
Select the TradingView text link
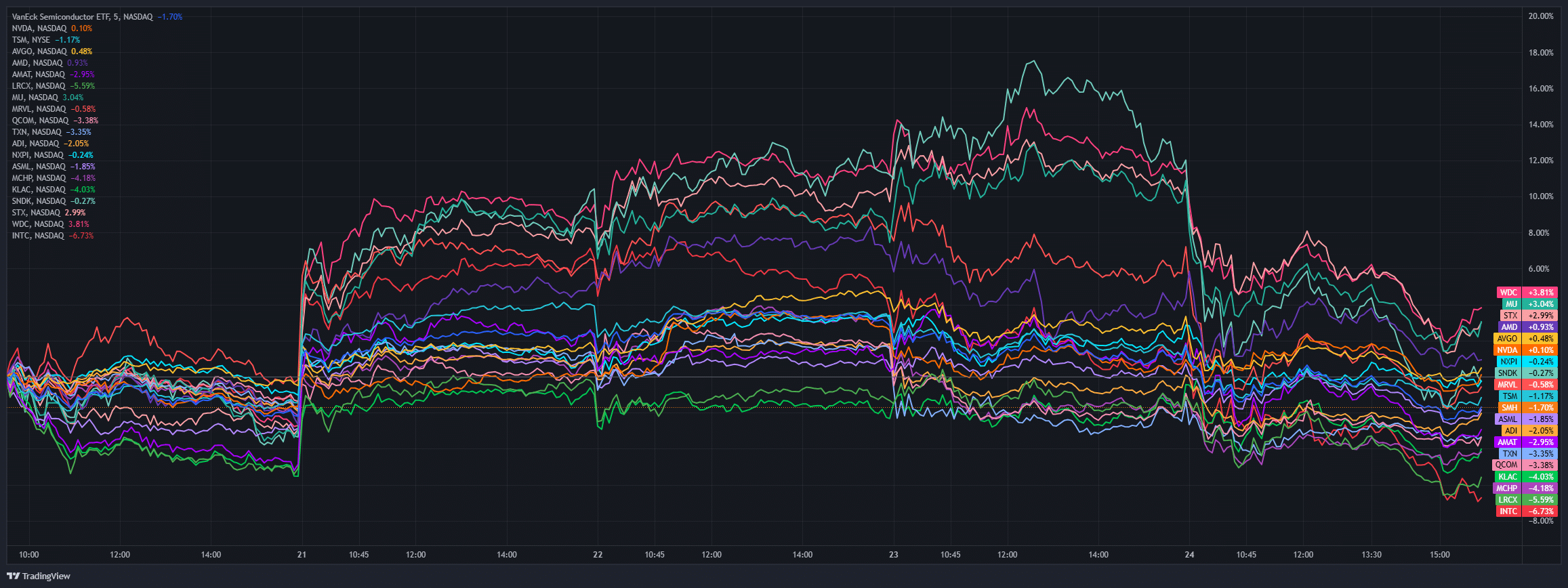pyautogui.click(x=46, y=576)
